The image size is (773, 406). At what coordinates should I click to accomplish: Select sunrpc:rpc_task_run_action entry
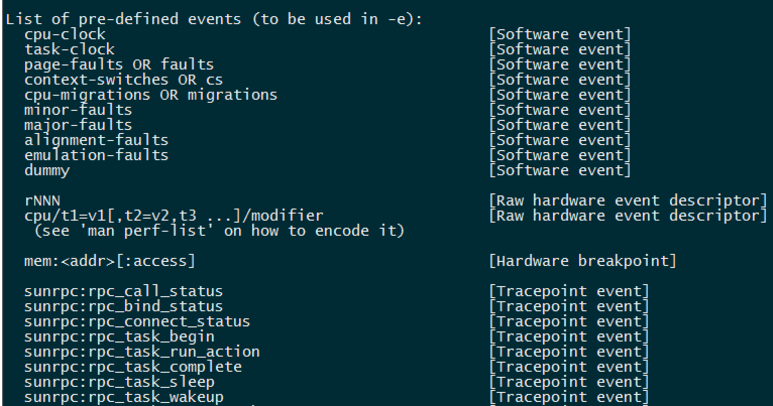[141, 352]
